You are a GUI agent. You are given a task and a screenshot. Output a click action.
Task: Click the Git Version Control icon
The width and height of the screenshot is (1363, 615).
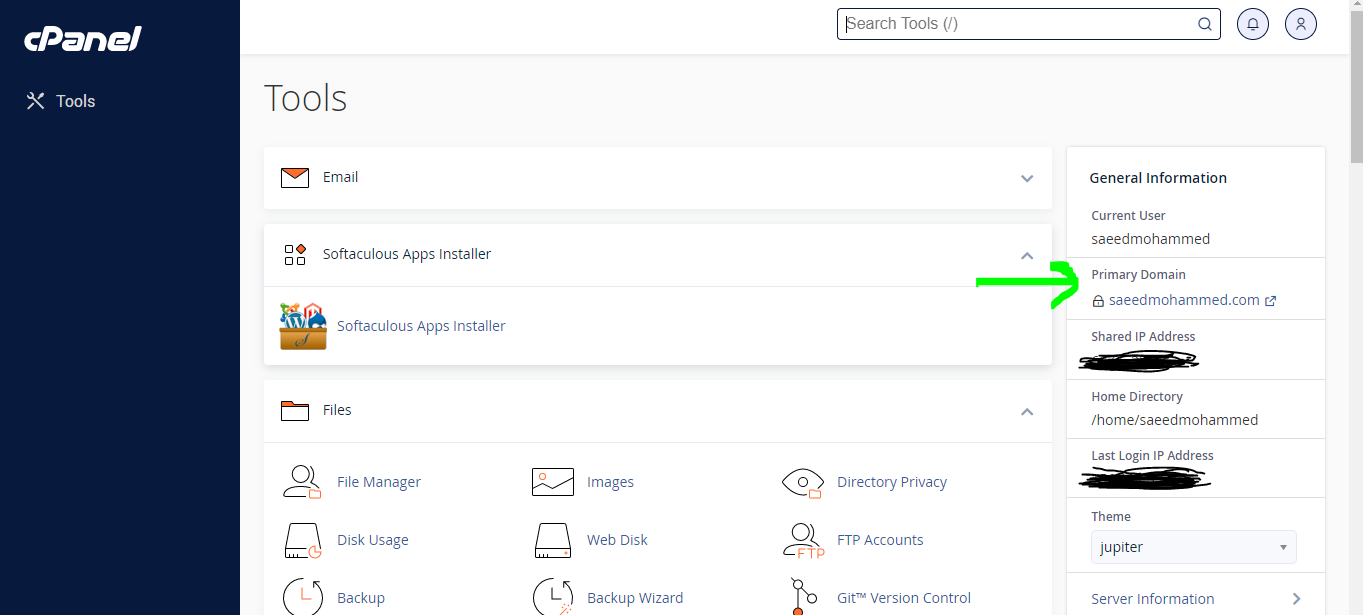coord(802,597)
